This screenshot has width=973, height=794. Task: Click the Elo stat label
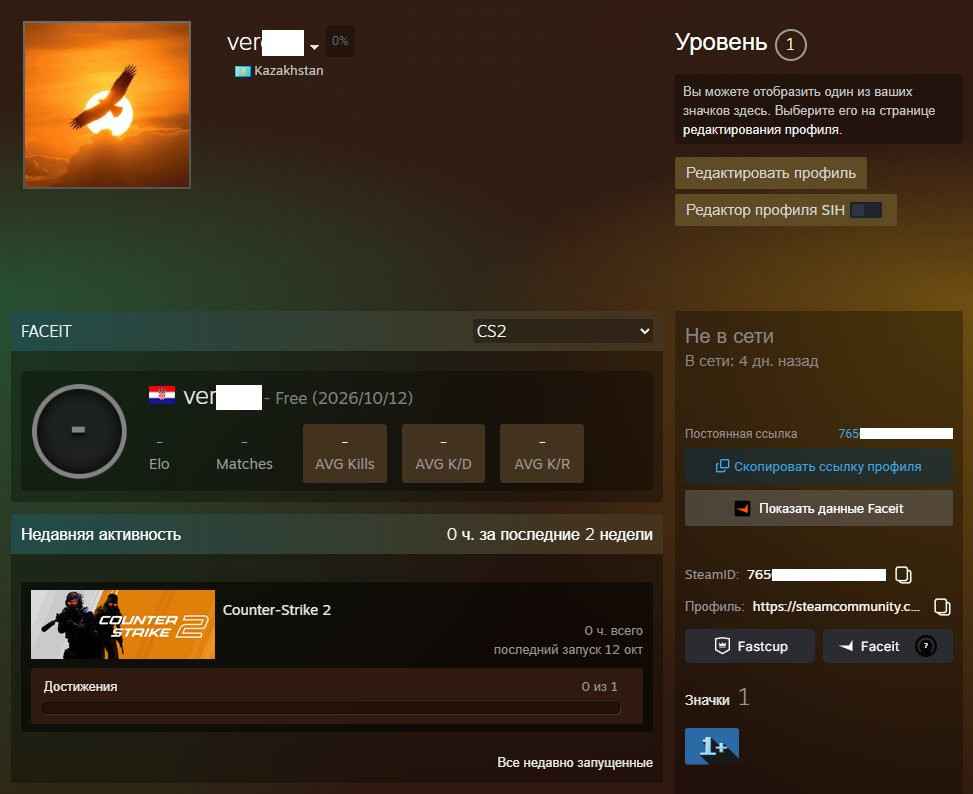click(x=159, y=464)
